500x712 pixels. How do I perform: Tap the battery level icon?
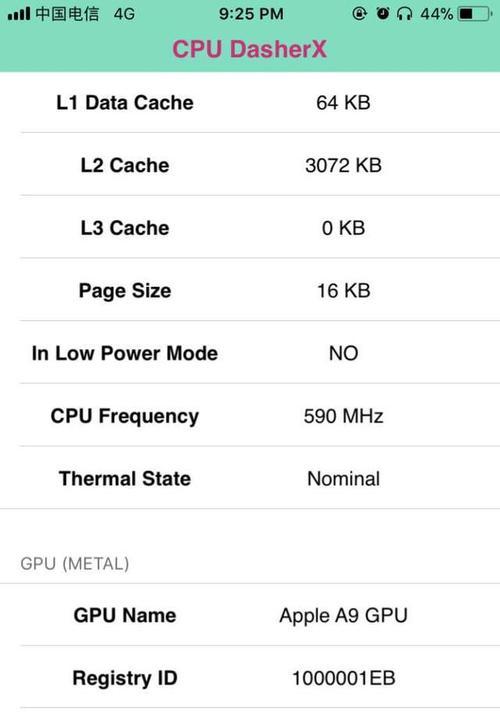[475, 14]
